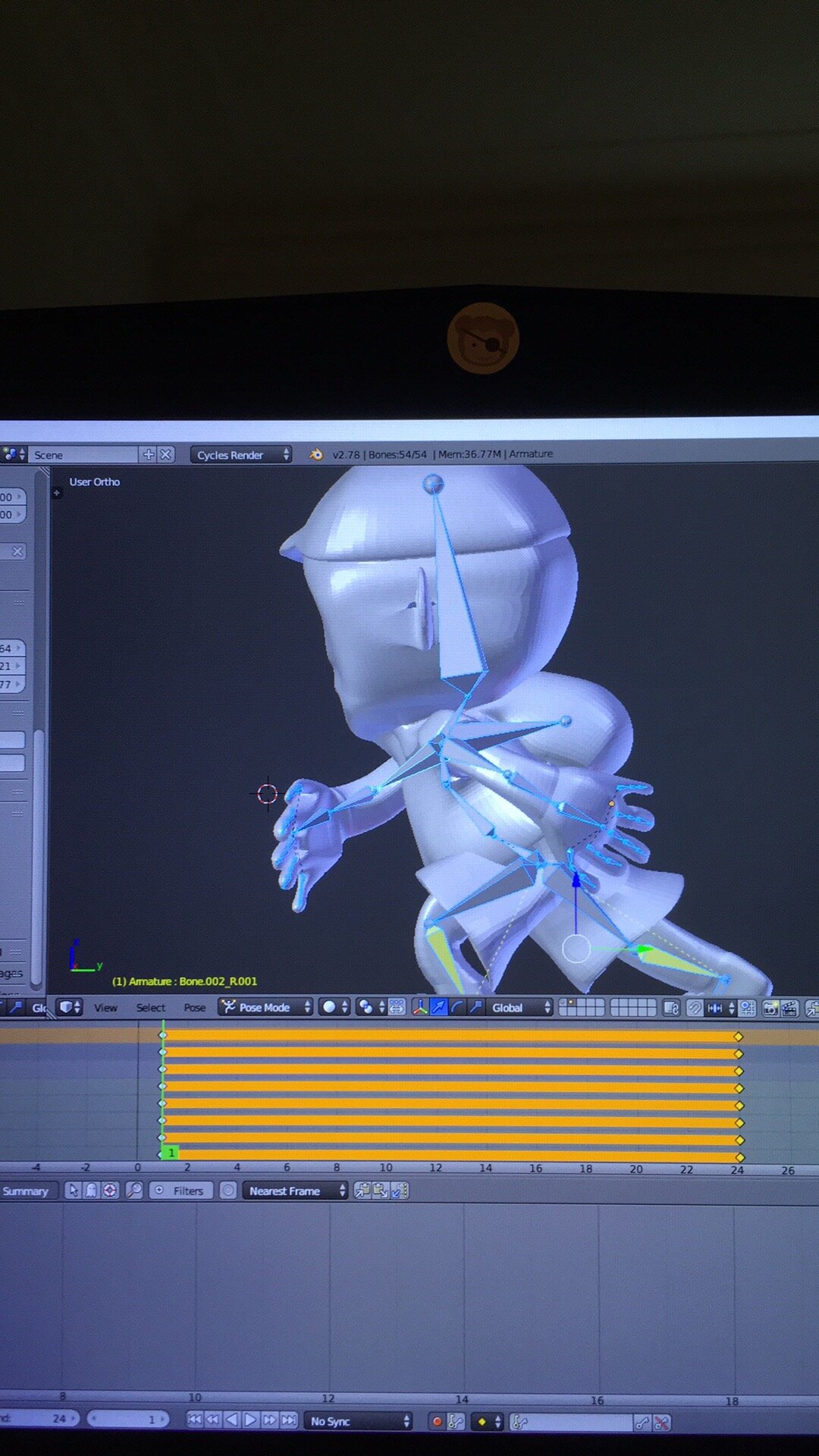Open the viewport shading sphere dropdown
The height and width of the screenshot is (1456, 819).
click(334, 1007)
